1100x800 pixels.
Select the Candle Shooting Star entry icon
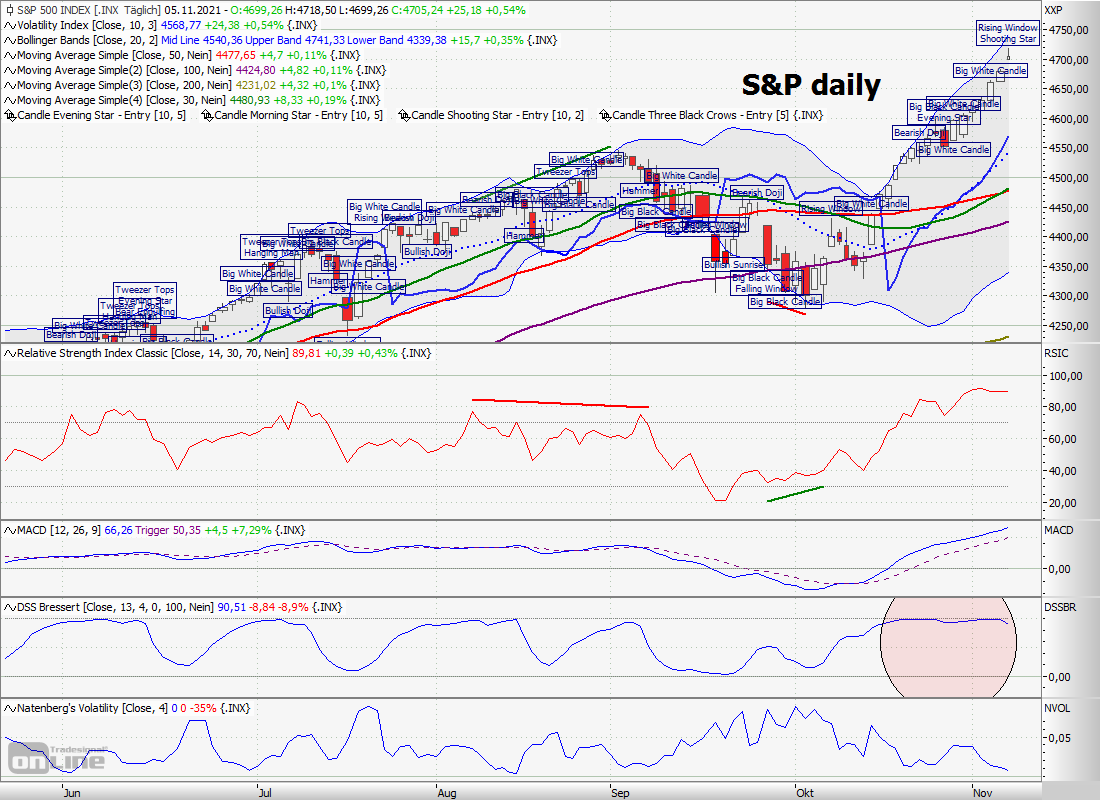tap(405, 115)
